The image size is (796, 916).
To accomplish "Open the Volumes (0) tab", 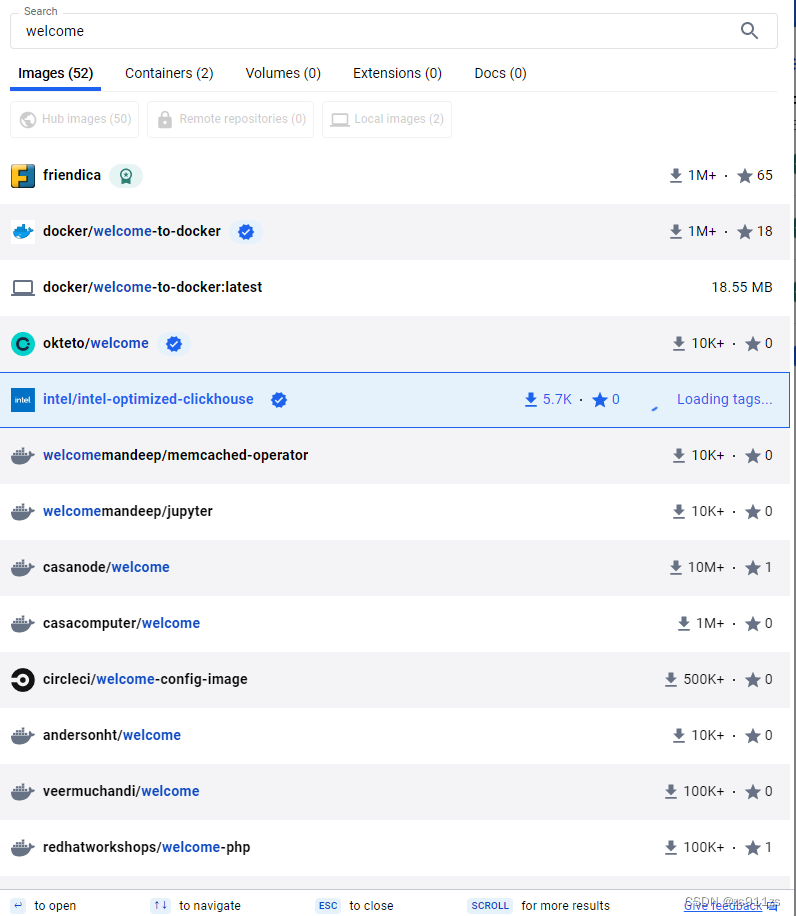I will pos(283,73).
